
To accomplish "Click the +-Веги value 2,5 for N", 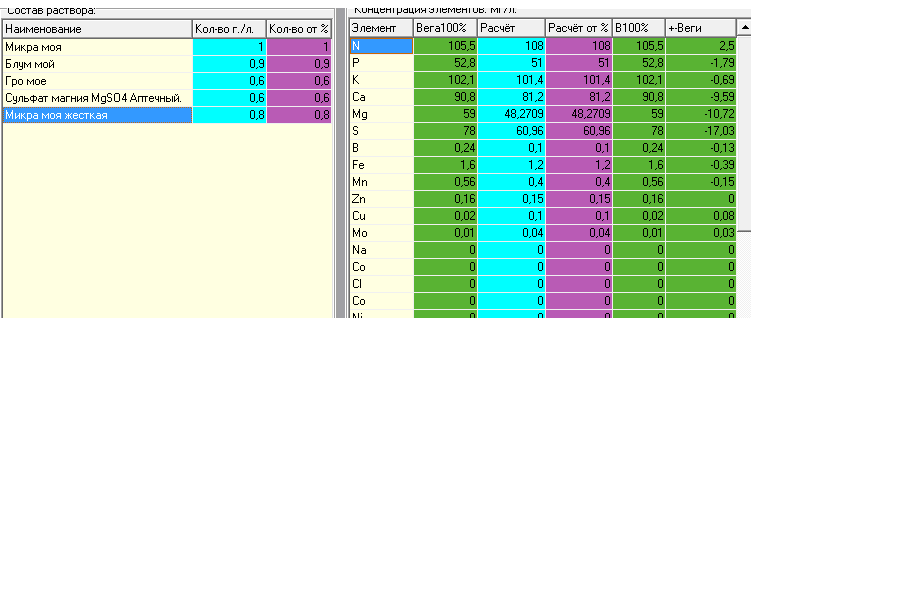I will point(700,46).
